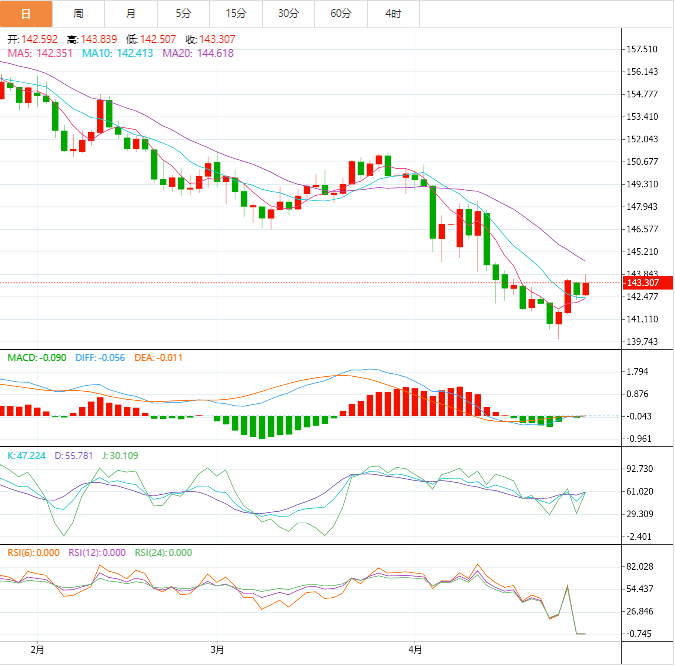Switch to the 5分 interval tab
The width and height of the screenshot is (675, 667).
(183, 13)
